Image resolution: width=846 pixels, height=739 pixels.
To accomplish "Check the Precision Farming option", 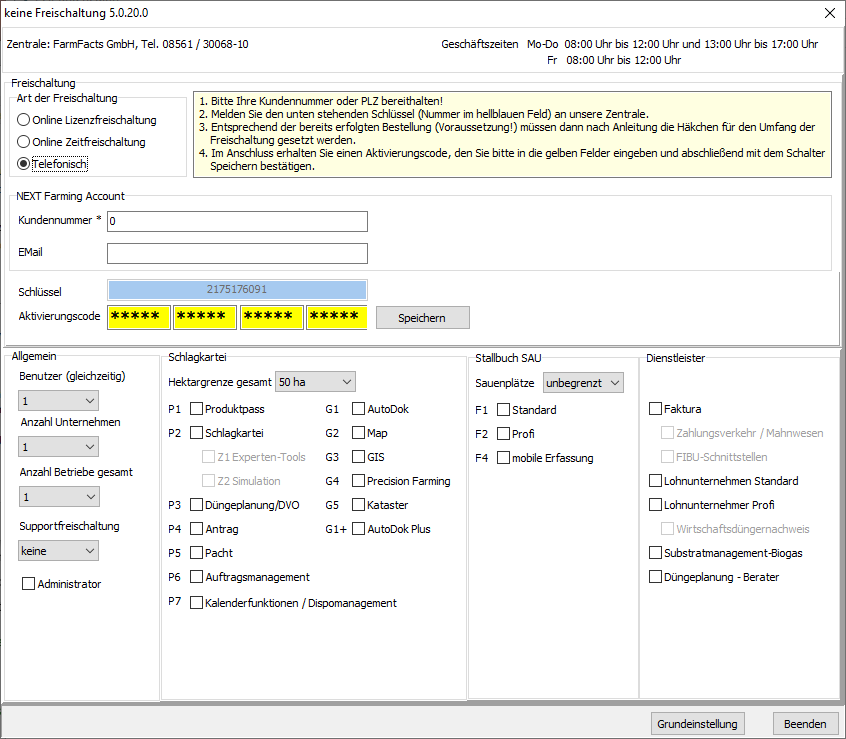I will pyautogui.click(x=358, y=481).
